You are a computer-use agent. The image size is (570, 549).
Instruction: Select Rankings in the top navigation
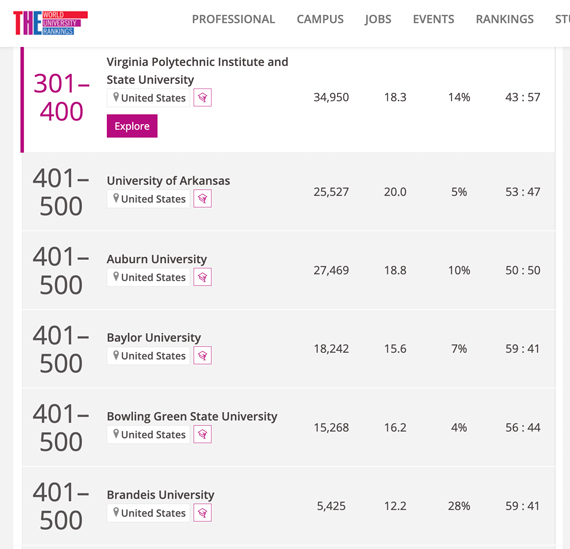coord(505,19)
